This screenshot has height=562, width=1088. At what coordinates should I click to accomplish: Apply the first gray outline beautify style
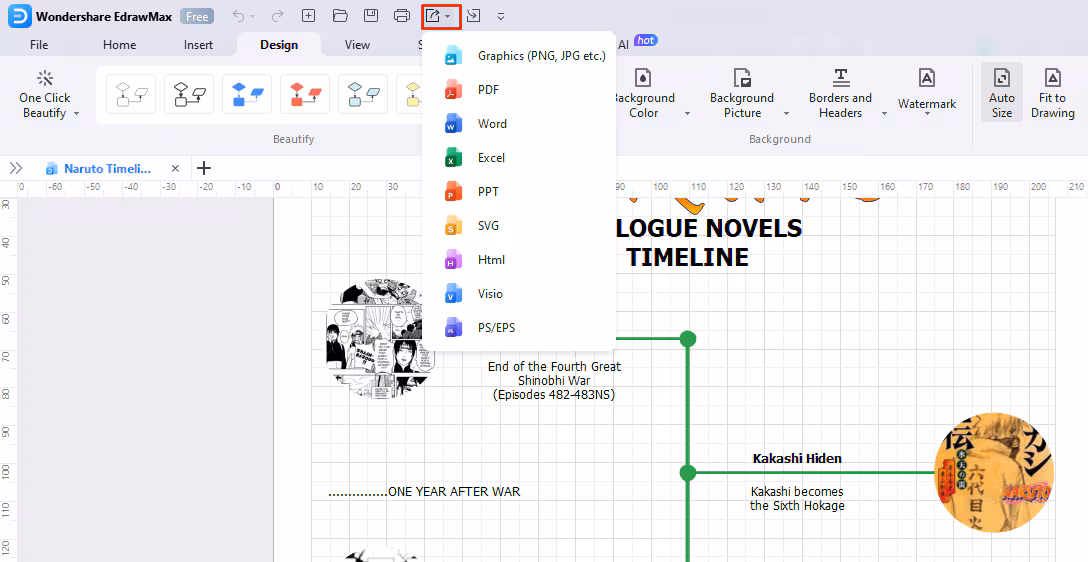[131, 94]
